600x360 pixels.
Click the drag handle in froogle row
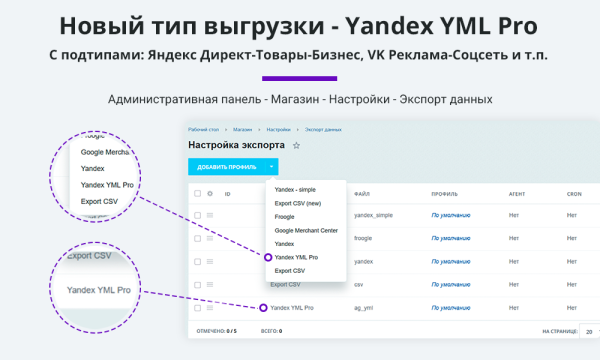pos(210,238)
